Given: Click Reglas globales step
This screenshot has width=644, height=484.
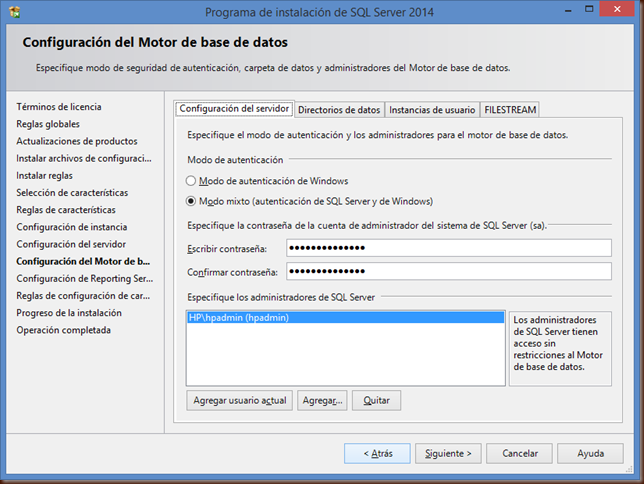Looking at the screenshot, I should click(48, 124).
